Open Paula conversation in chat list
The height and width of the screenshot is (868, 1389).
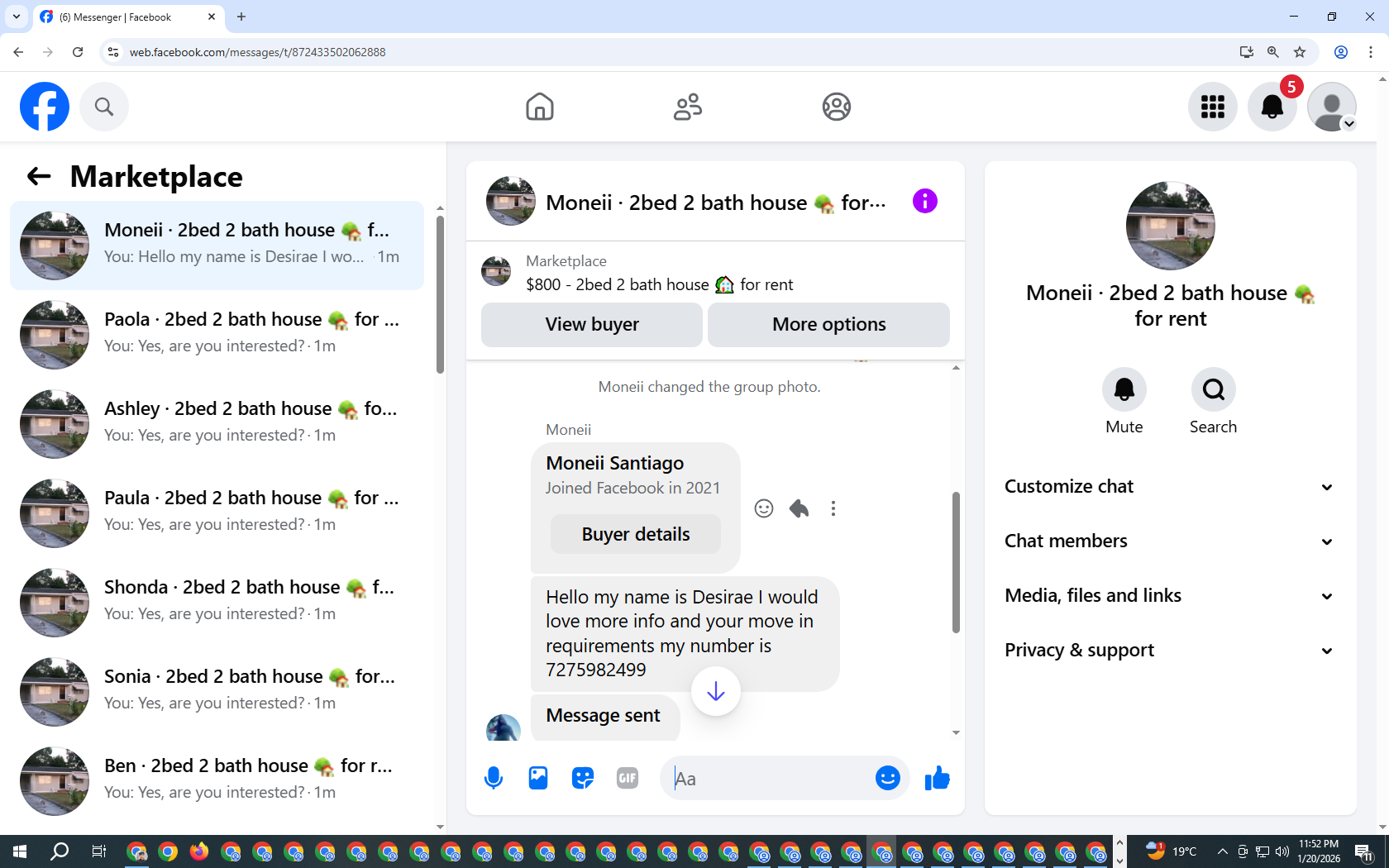[x=217, y=513]
